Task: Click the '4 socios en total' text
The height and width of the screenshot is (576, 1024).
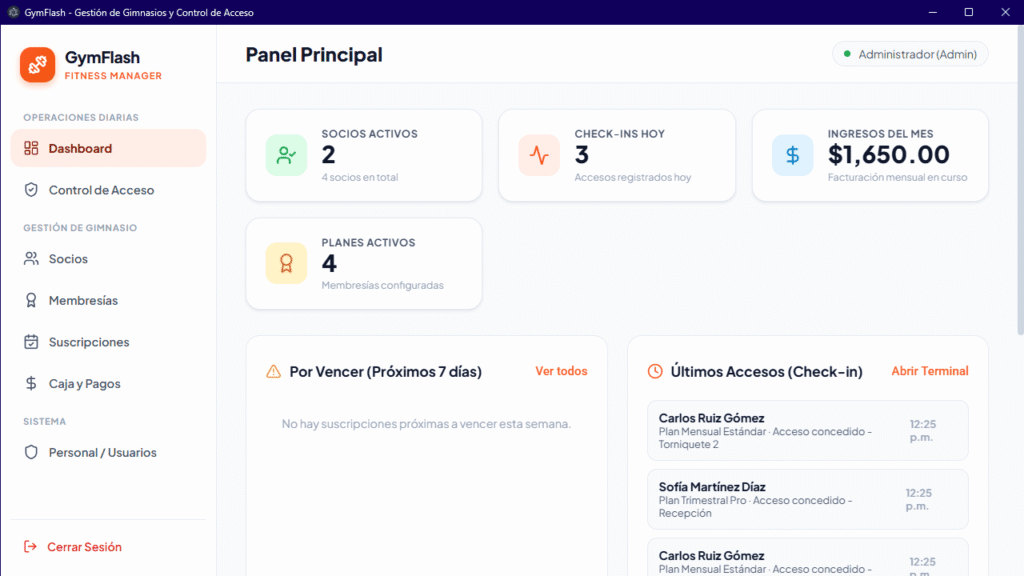Action: tap(360, 177)
